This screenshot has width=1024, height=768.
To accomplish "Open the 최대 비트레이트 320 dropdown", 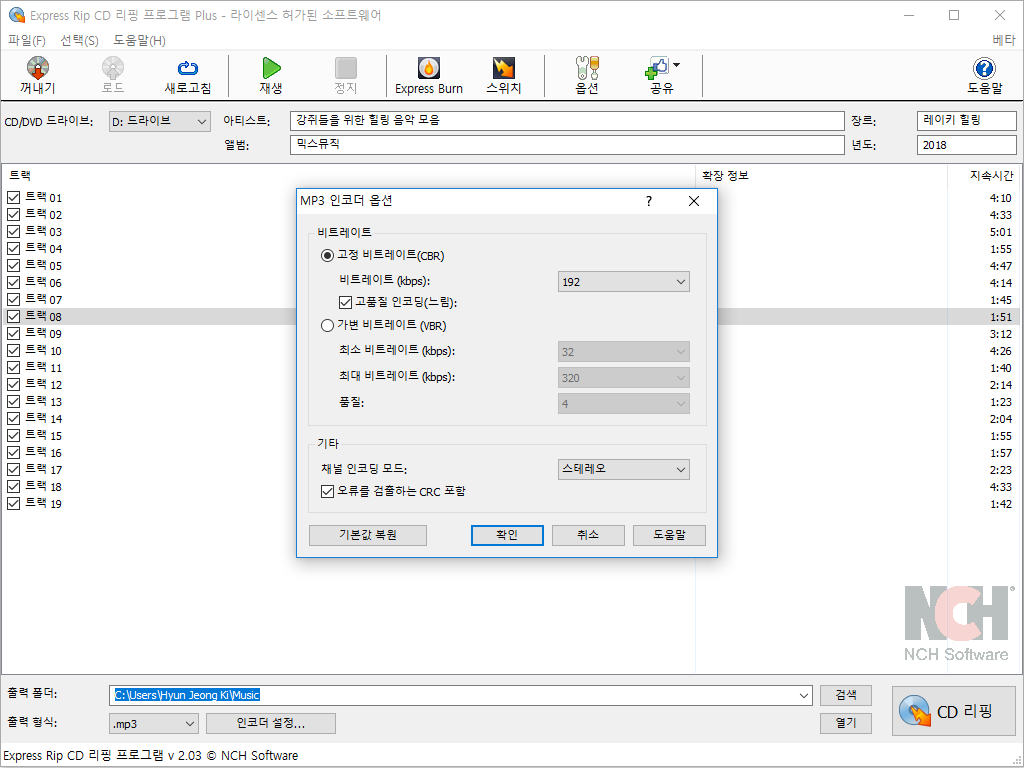I will coord(624,377).
